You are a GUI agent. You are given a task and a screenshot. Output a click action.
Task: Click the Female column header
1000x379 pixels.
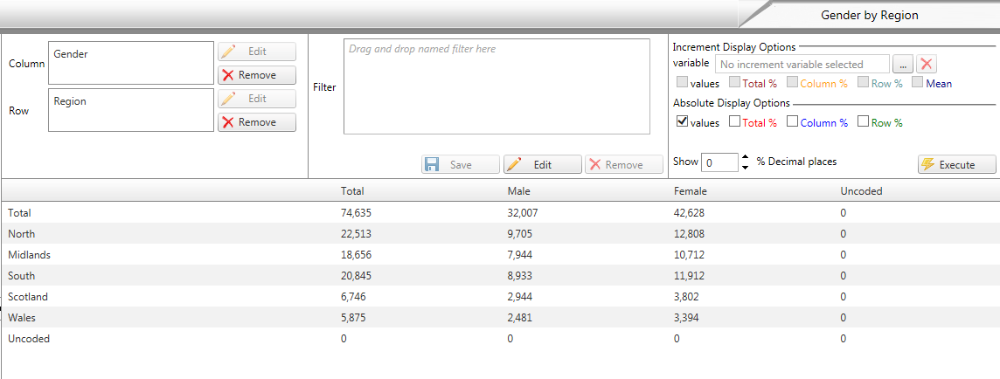[x=690, y=191]
